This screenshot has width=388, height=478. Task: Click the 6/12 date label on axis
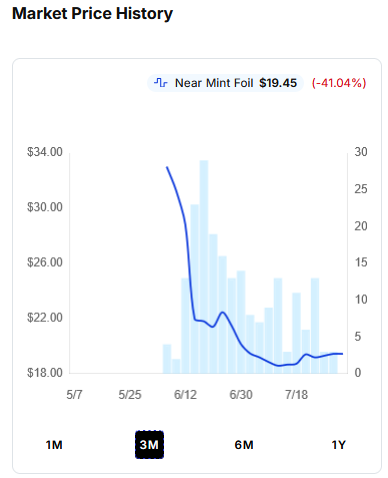point(185,395)
